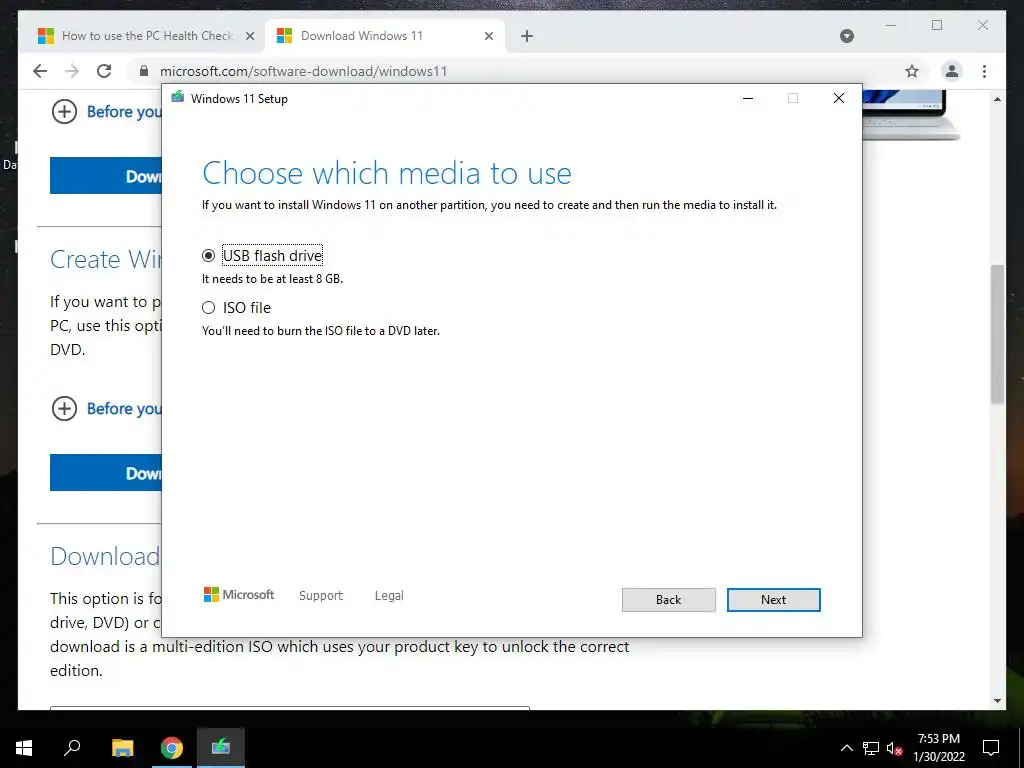Expand second 'Before you' section on webpage
This screenshot has width=1024, height=768.
64,409
